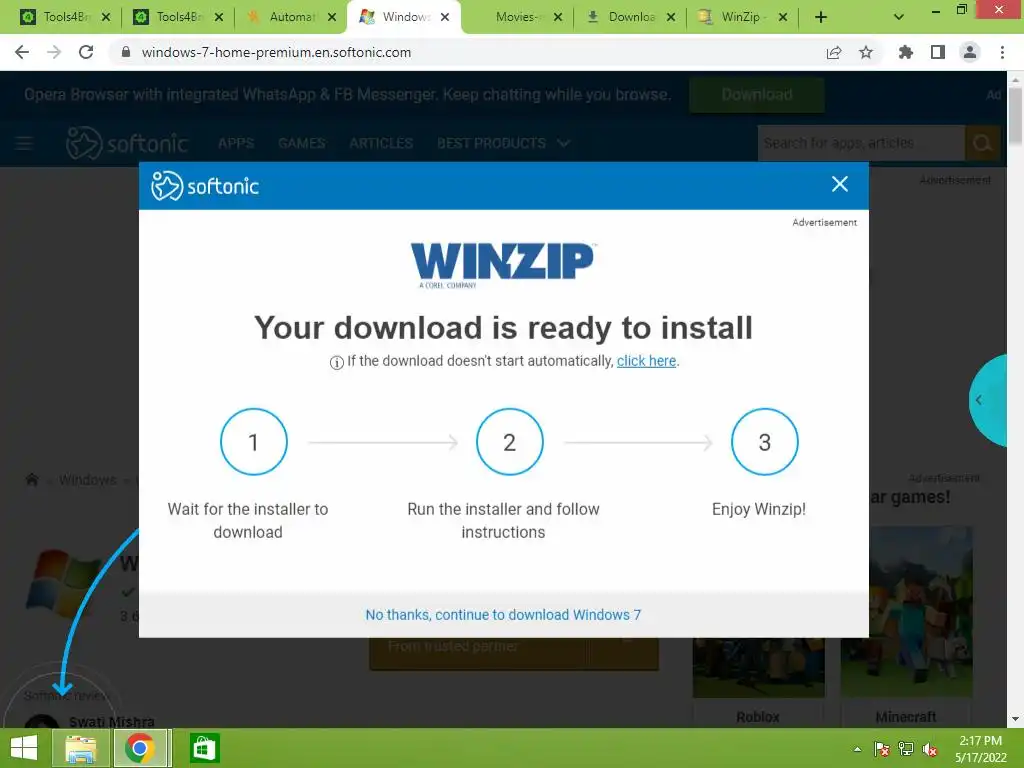Go back to previous page
This screenshot has width=1024, height=768.
pos(22,52)
